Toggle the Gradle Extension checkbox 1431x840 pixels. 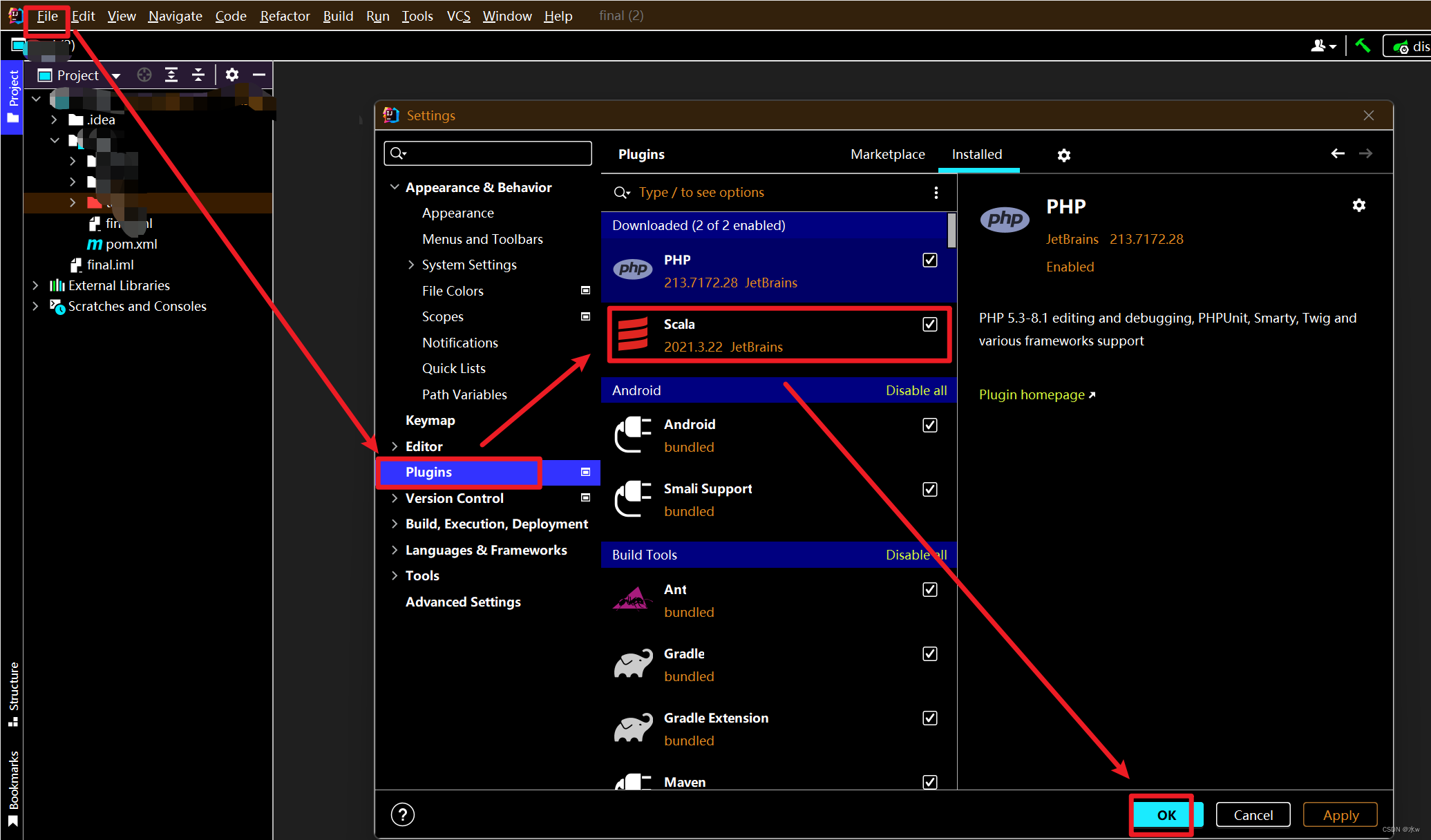(930, 718)
